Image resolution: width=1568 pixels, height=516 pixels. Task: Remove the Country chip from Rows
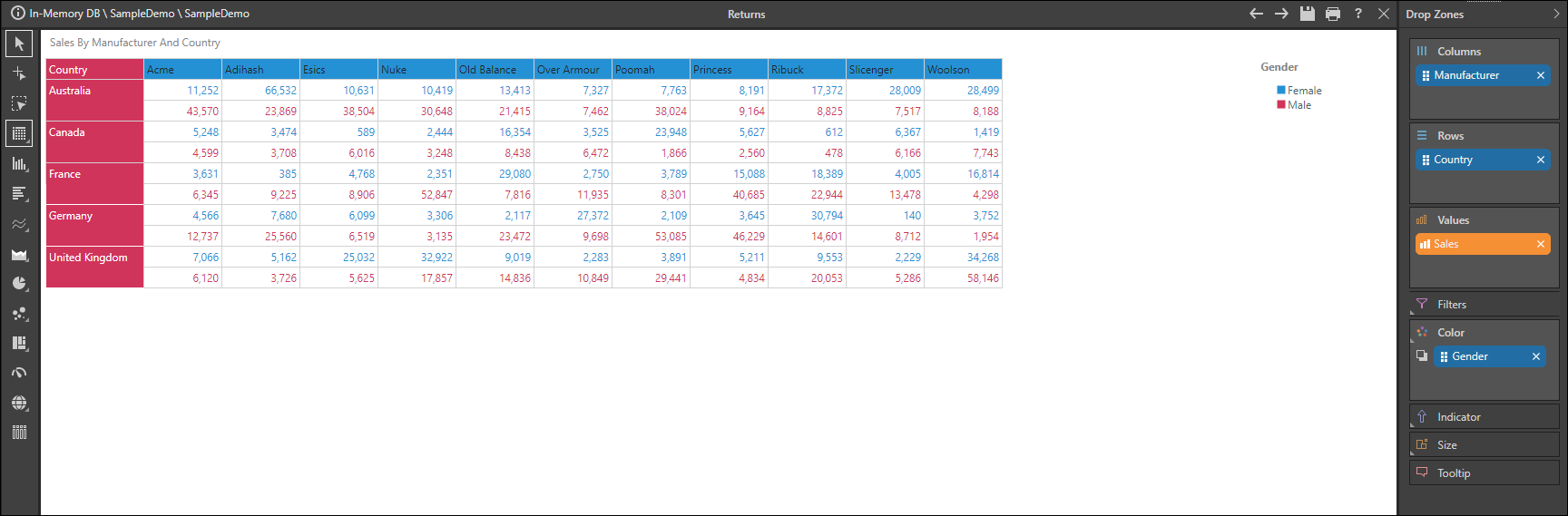pos(1540,160)
